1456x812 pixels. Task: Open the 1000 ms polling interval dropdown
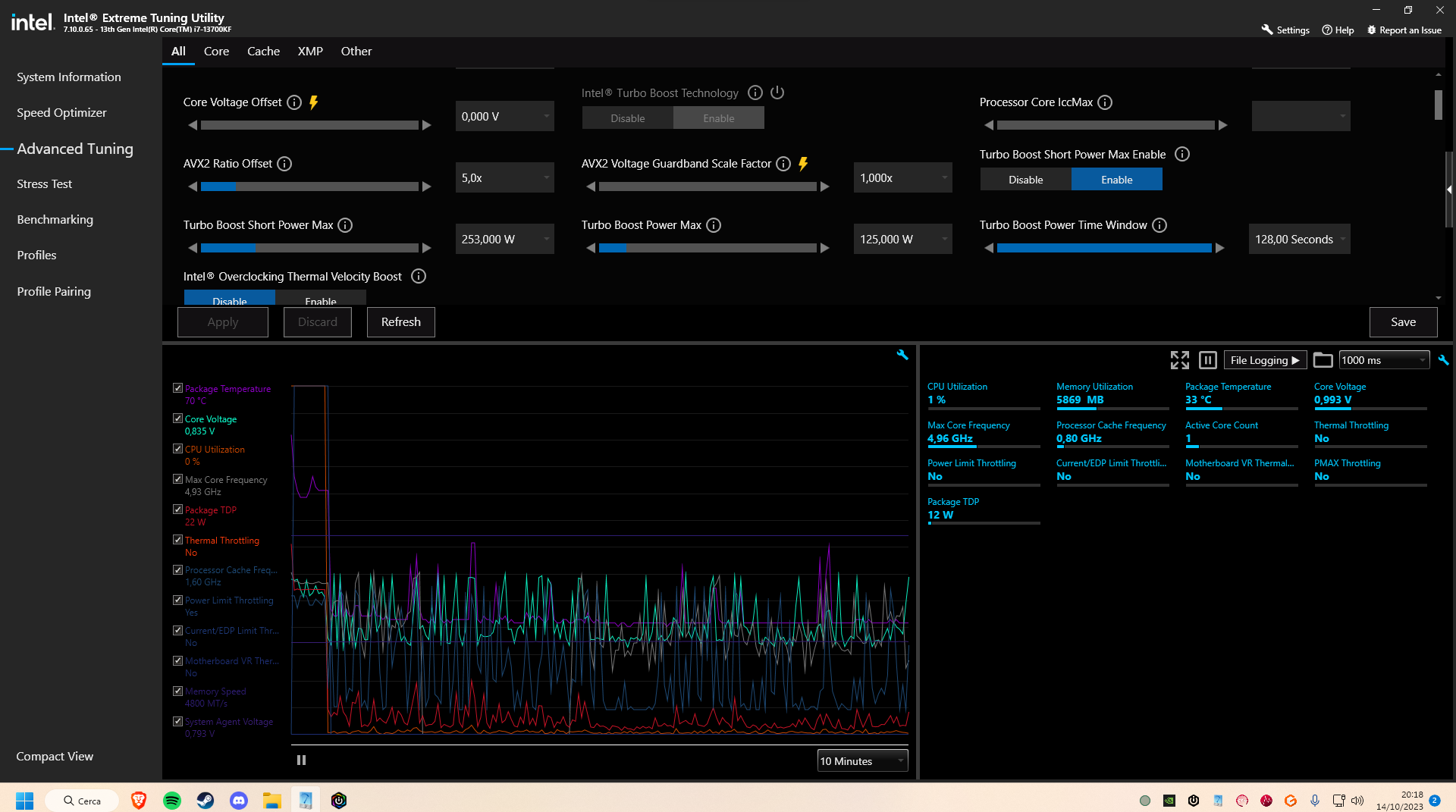pos(1383,360)
